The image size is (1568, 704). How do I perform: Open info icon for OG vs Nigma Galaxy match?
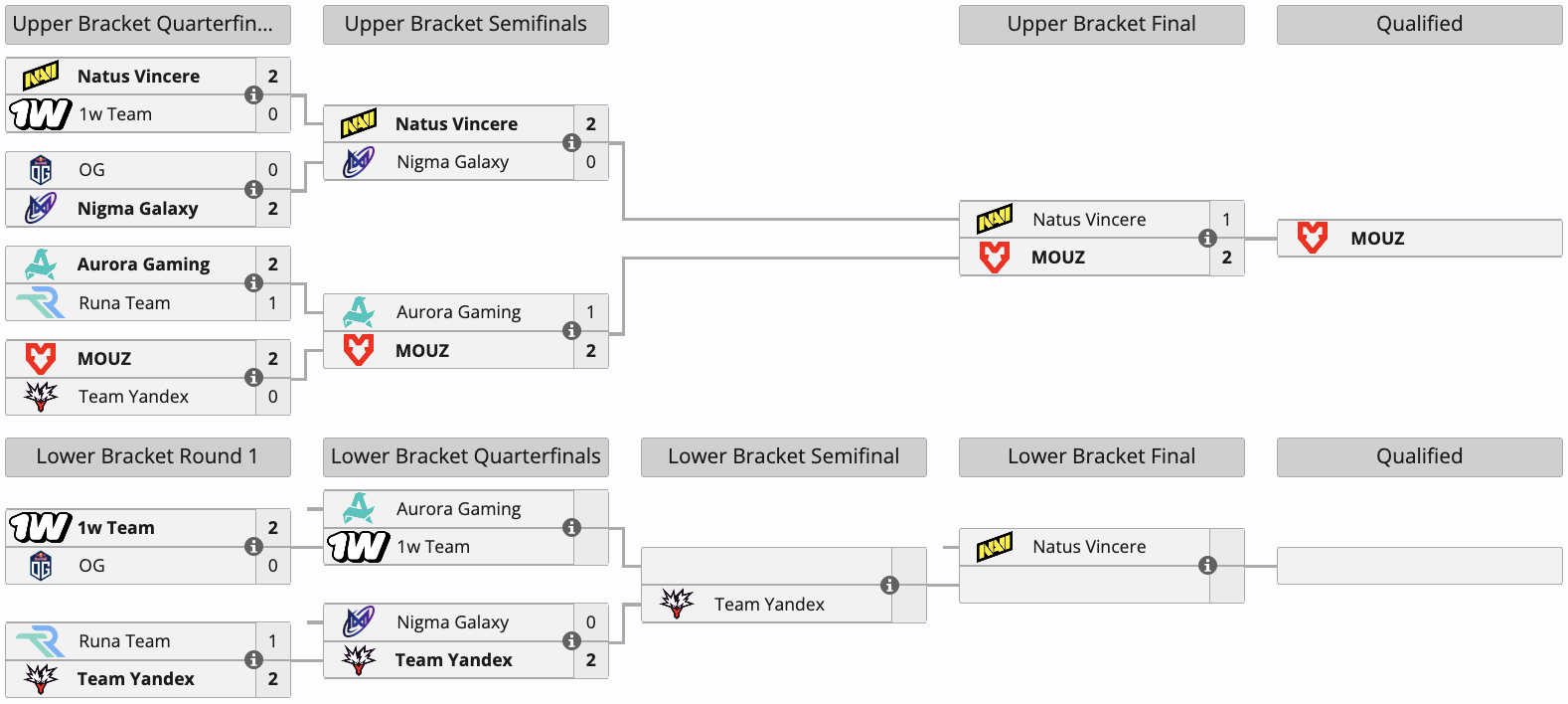(253, 189)
